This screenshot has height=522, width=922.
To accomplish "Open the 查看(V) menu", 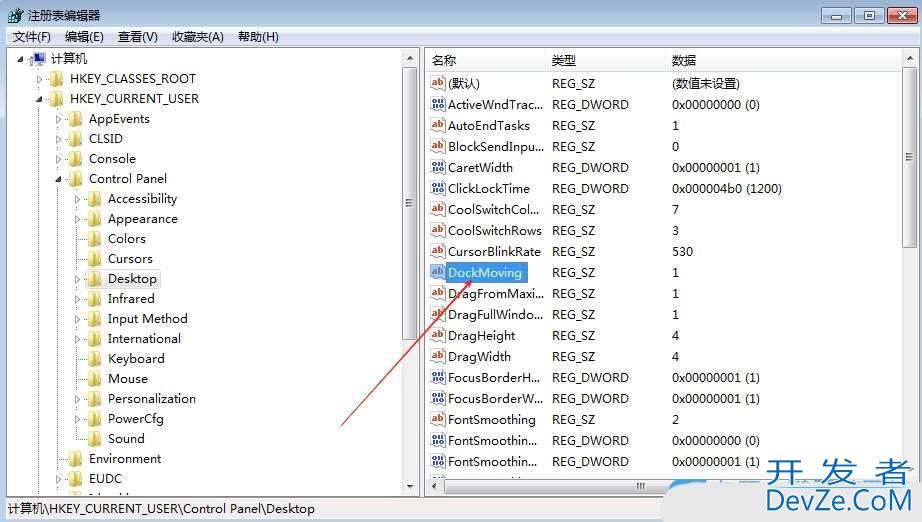I will (x=138, y=36).
